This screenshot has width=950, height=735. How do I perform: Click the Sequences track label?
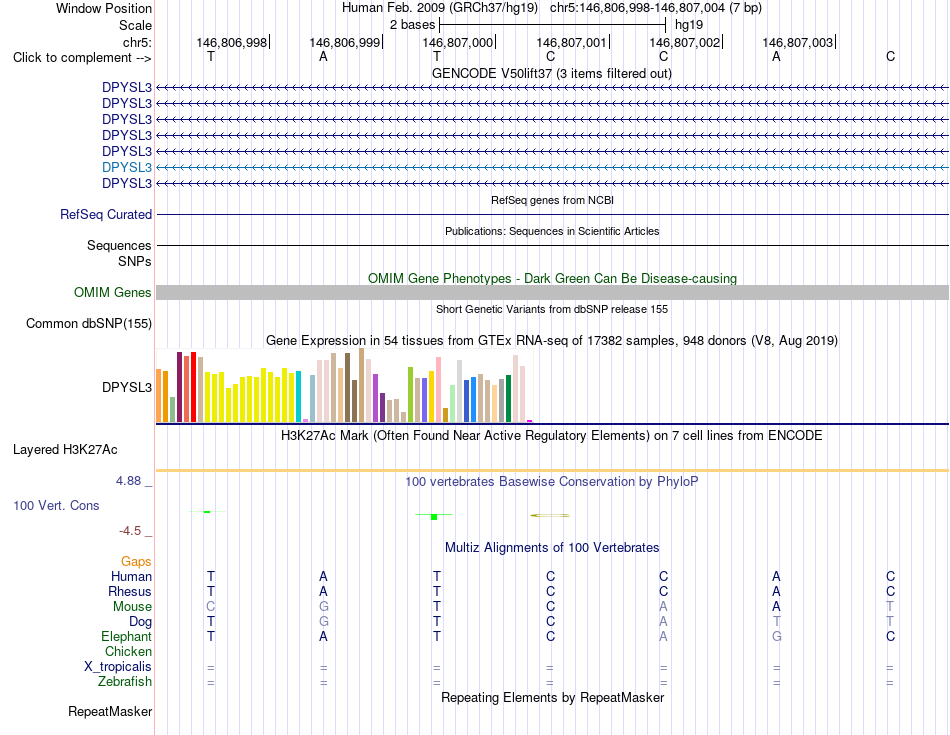pos(119,245)
